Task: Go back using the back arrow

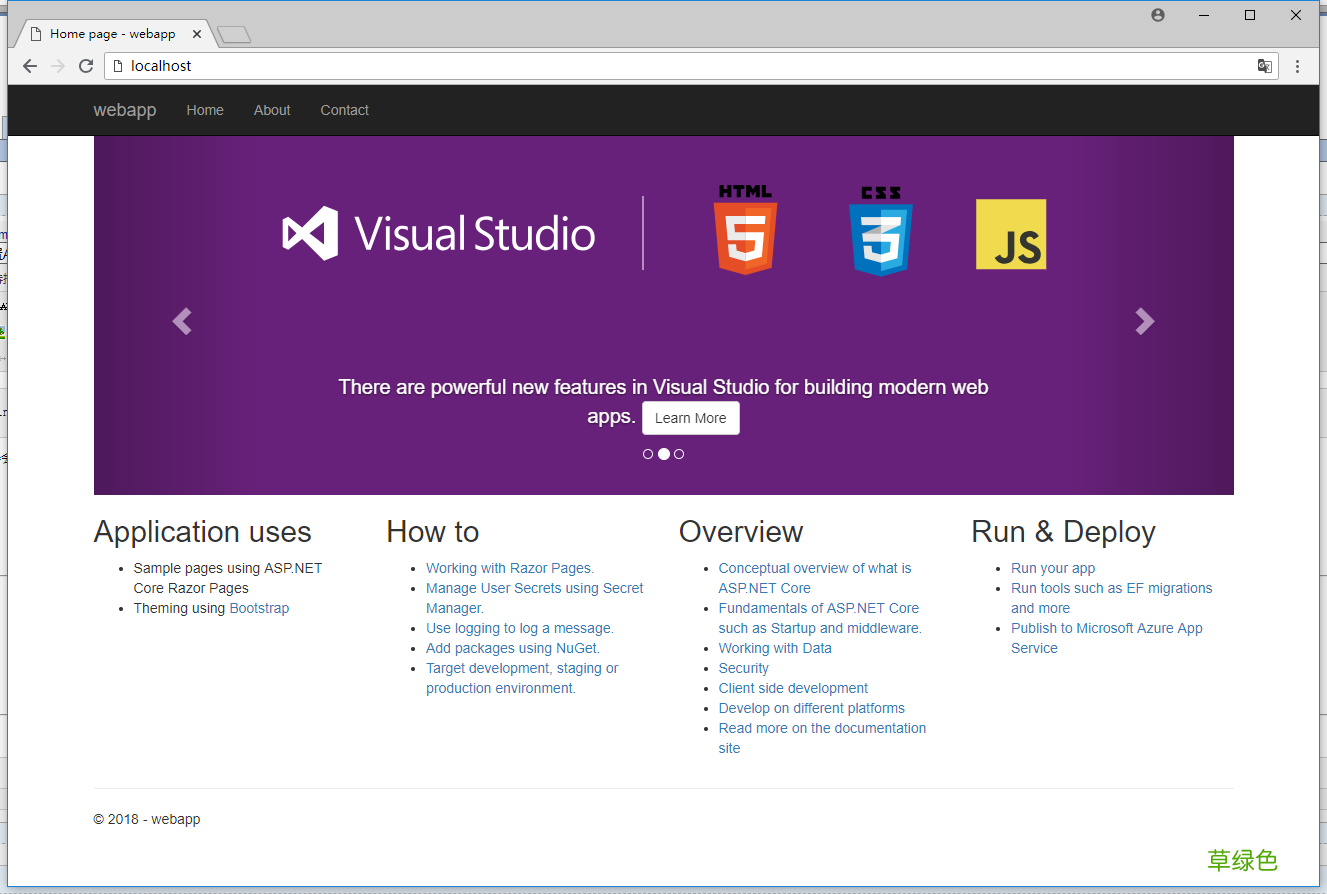Action: pos(29,65)
